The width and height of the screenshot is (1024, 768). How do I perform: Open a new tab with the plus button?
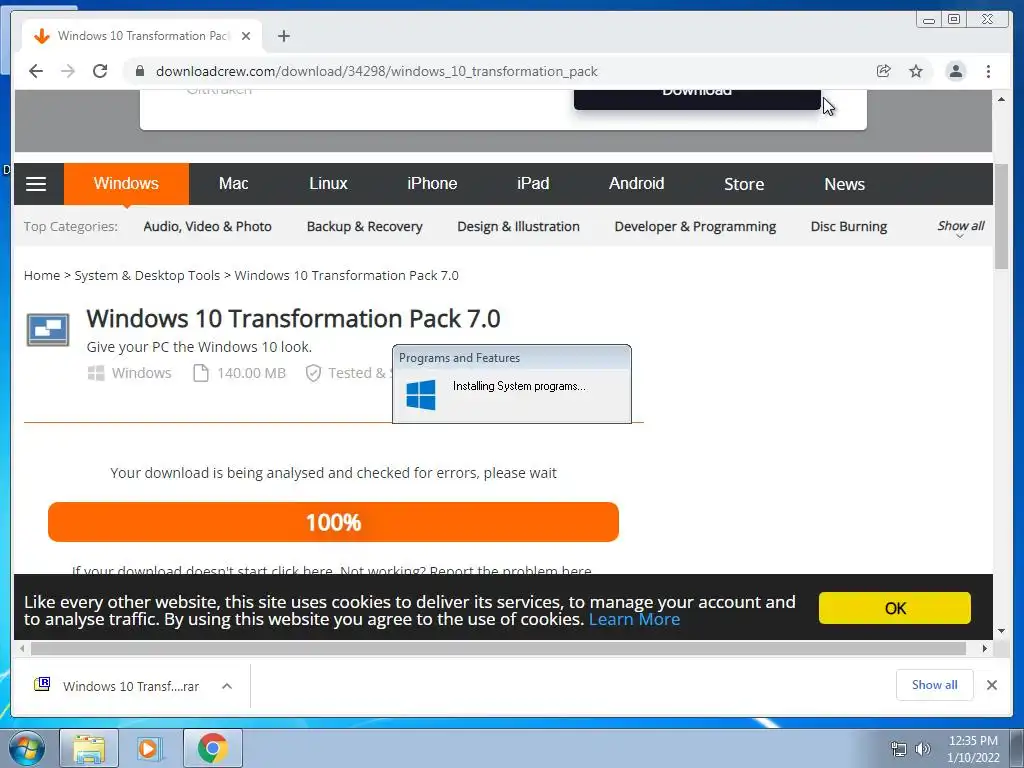tap(283, 36)
